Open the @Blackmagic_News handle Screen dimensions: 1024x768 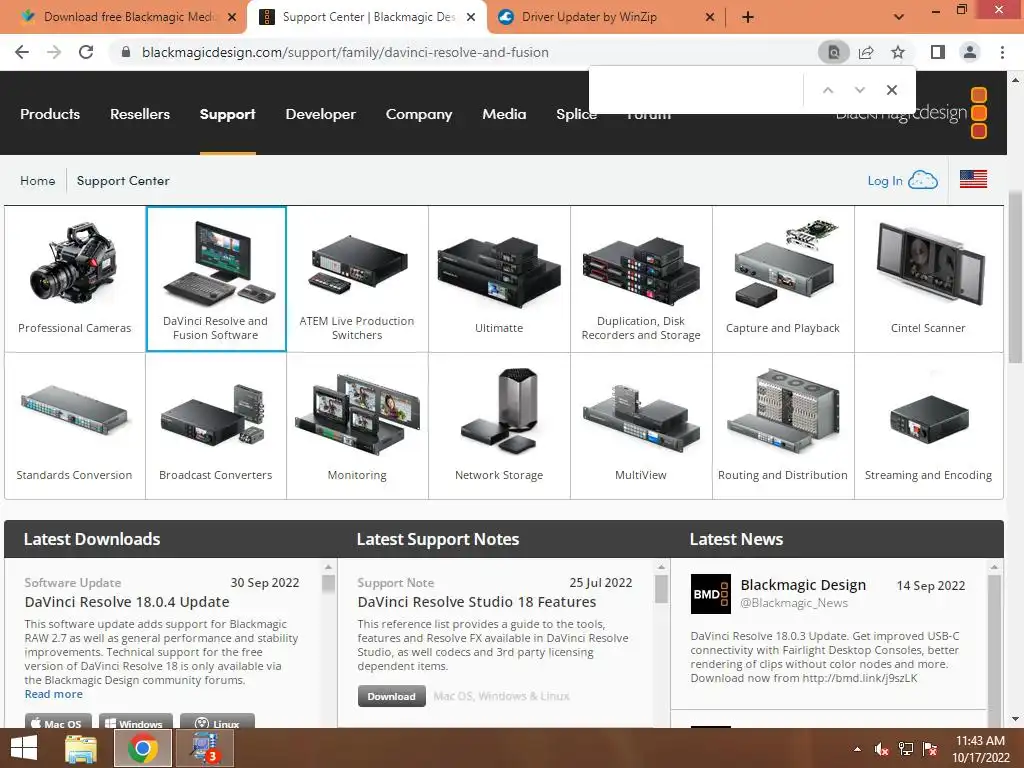pos(793,603)
